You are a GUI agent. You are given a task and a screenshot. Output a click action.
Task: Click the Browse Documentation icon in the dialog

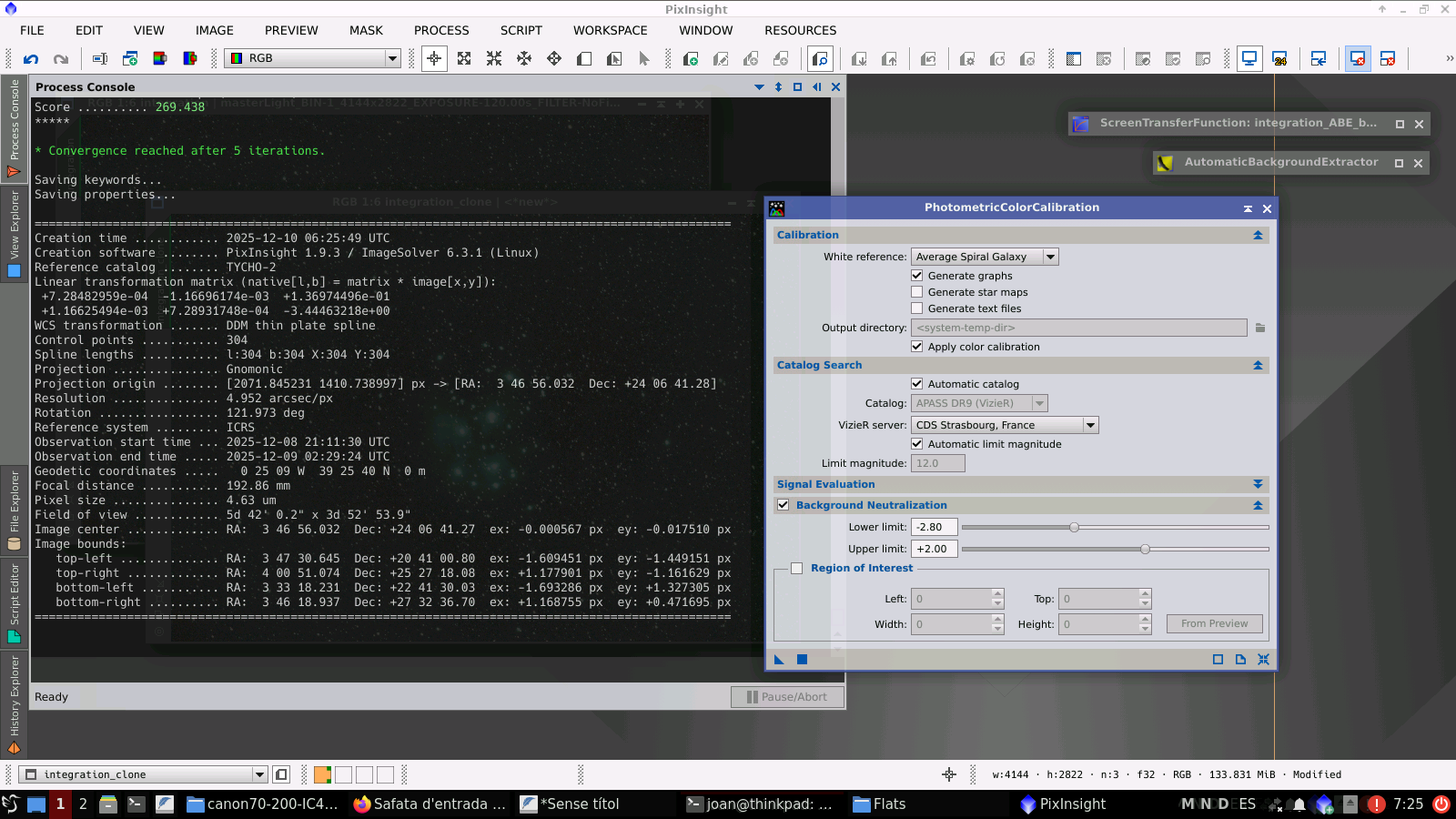click(x=1240, y=660)
